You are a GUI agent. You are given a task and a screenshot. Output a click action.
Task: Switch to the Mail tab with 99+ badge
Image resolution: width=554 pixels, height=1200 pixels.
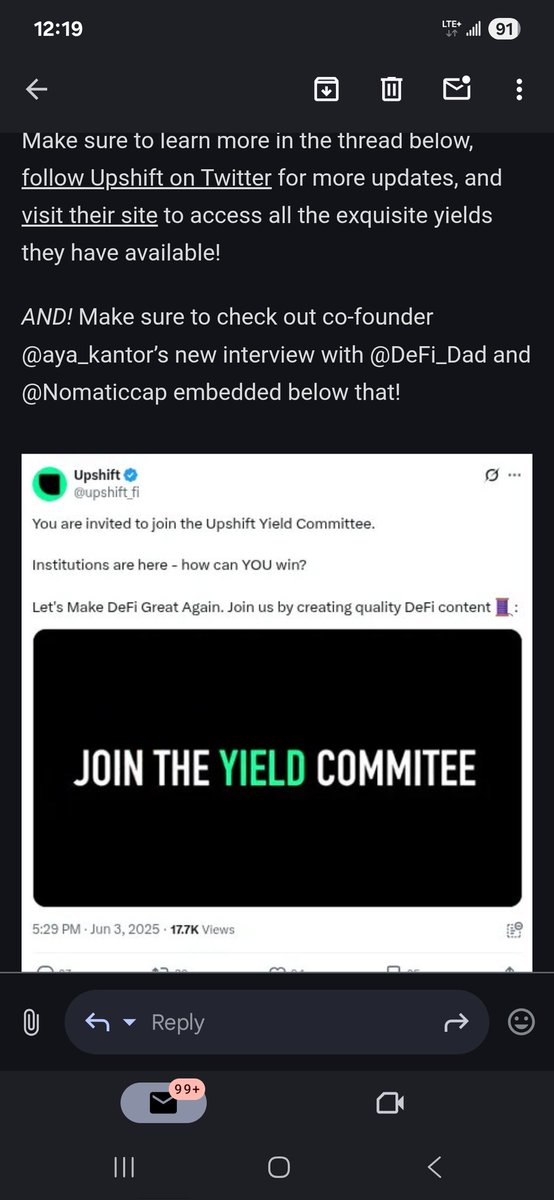[164, 1102]
